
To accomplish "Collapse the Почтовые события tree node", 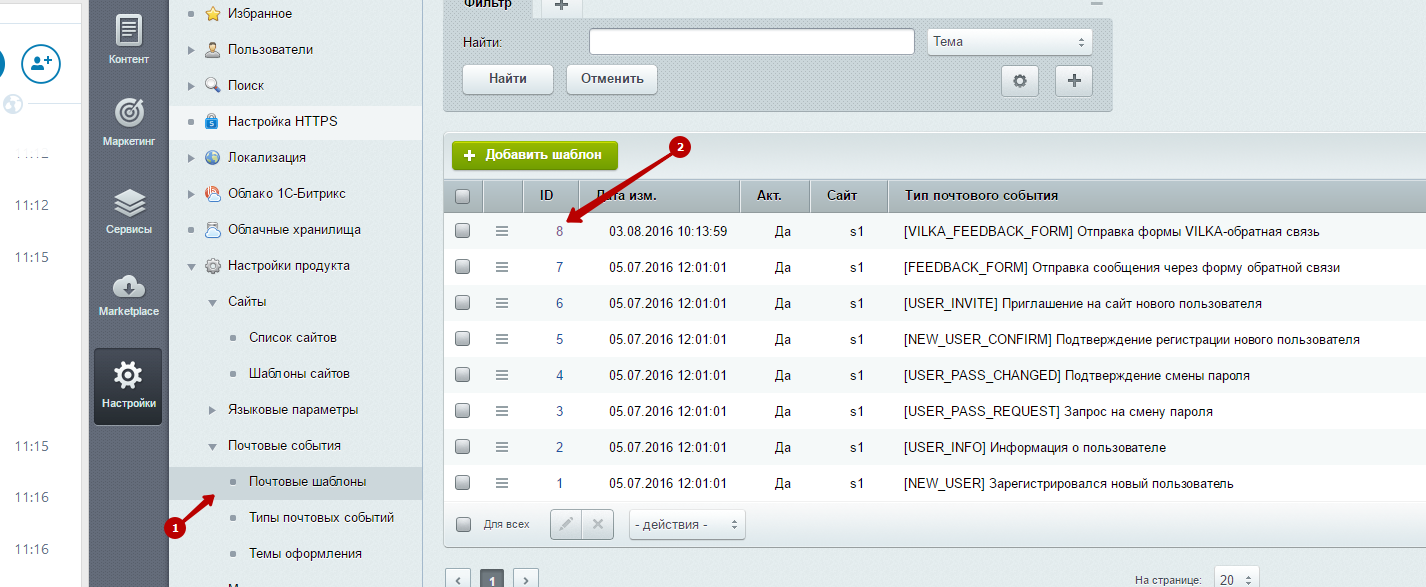I will 212,446.
